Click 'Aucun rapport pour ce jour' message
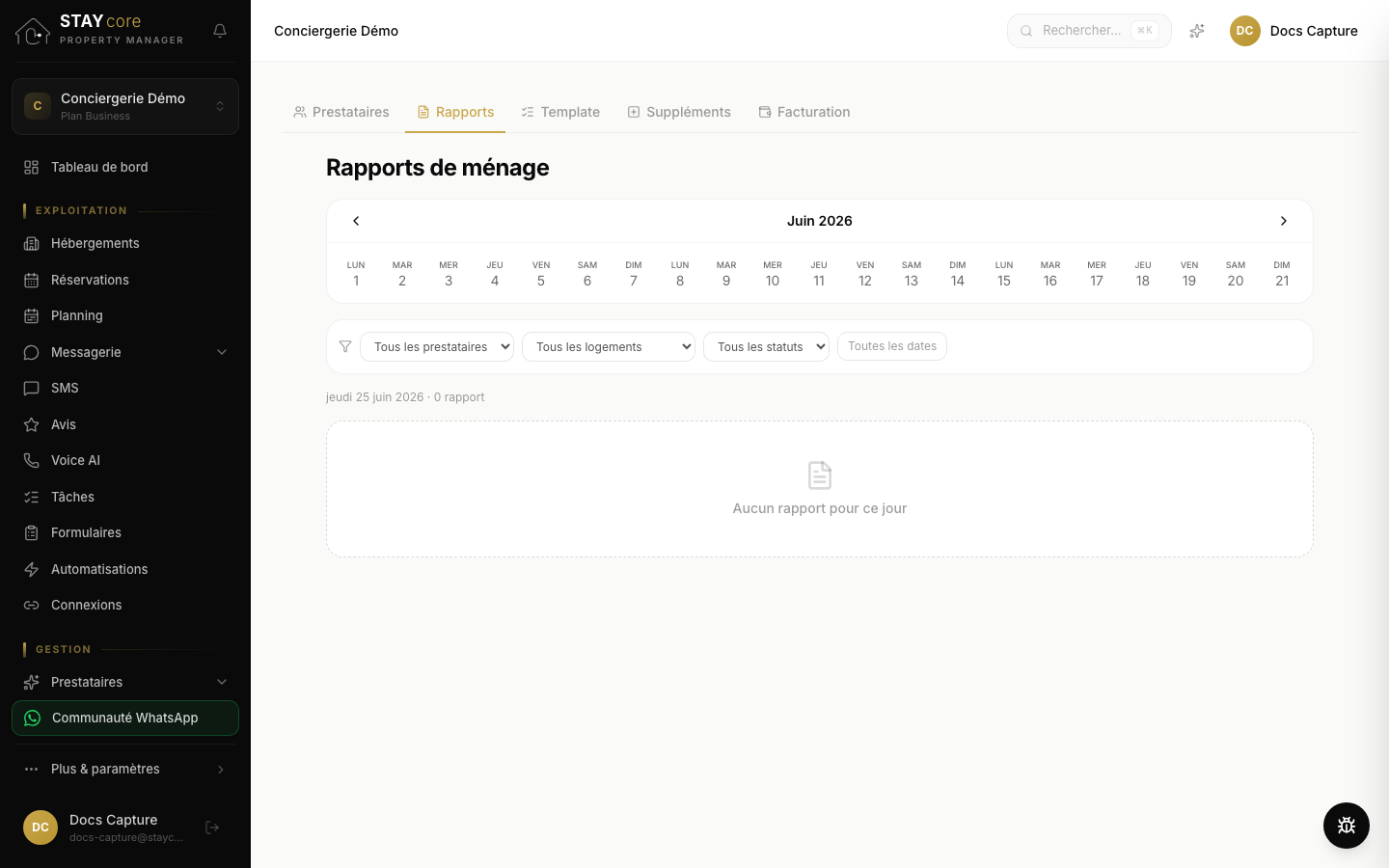This screenshot has height=868, width=1389. [820, 508]
